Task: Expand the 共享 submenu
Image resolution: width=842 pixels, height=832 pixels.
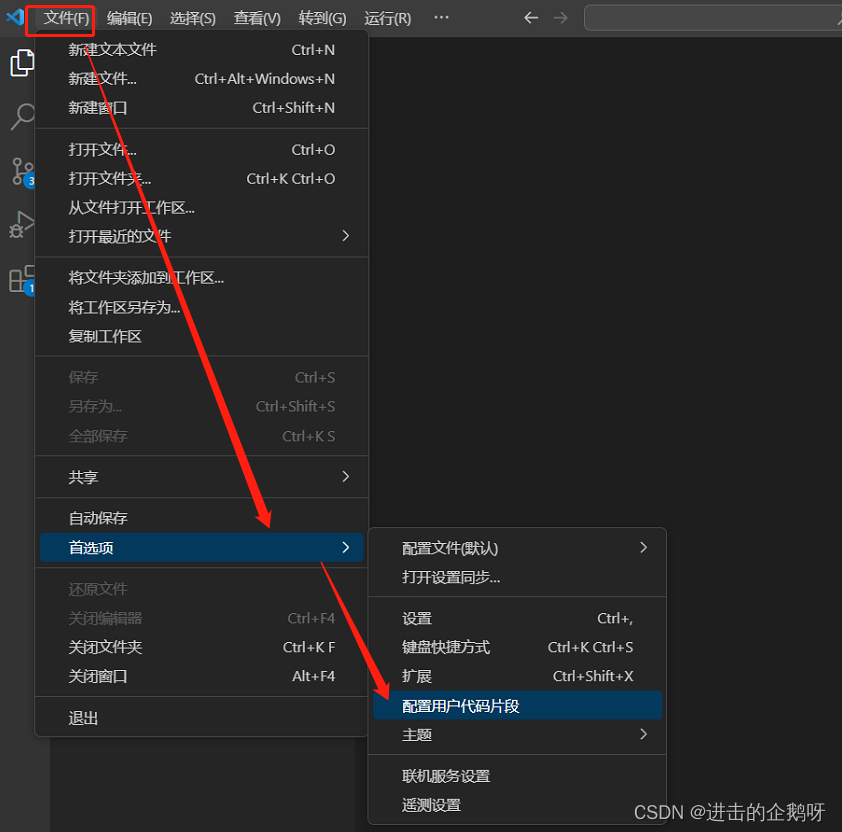Action: pyautogui.click(x=201, y=477)
